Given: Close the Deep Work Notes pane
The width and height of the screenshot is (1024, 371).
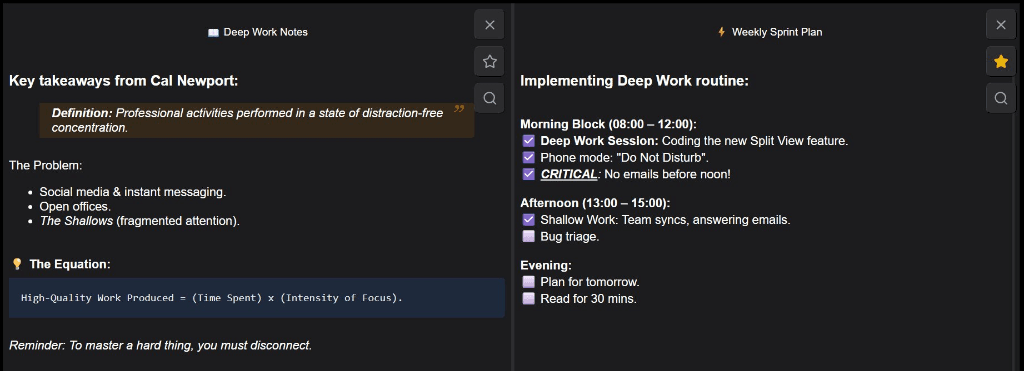Looking at the screenshot, I should pos(490,25).
